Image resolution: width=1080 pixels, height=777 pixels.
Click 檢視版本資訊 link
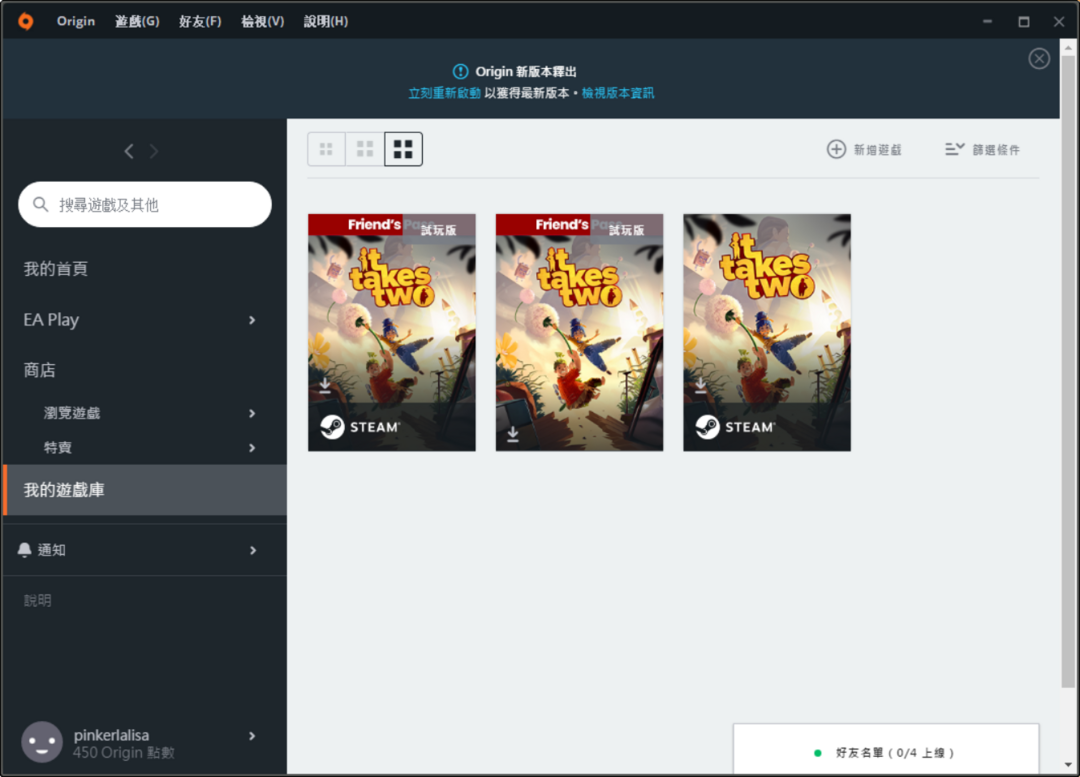tap(618, 93)
